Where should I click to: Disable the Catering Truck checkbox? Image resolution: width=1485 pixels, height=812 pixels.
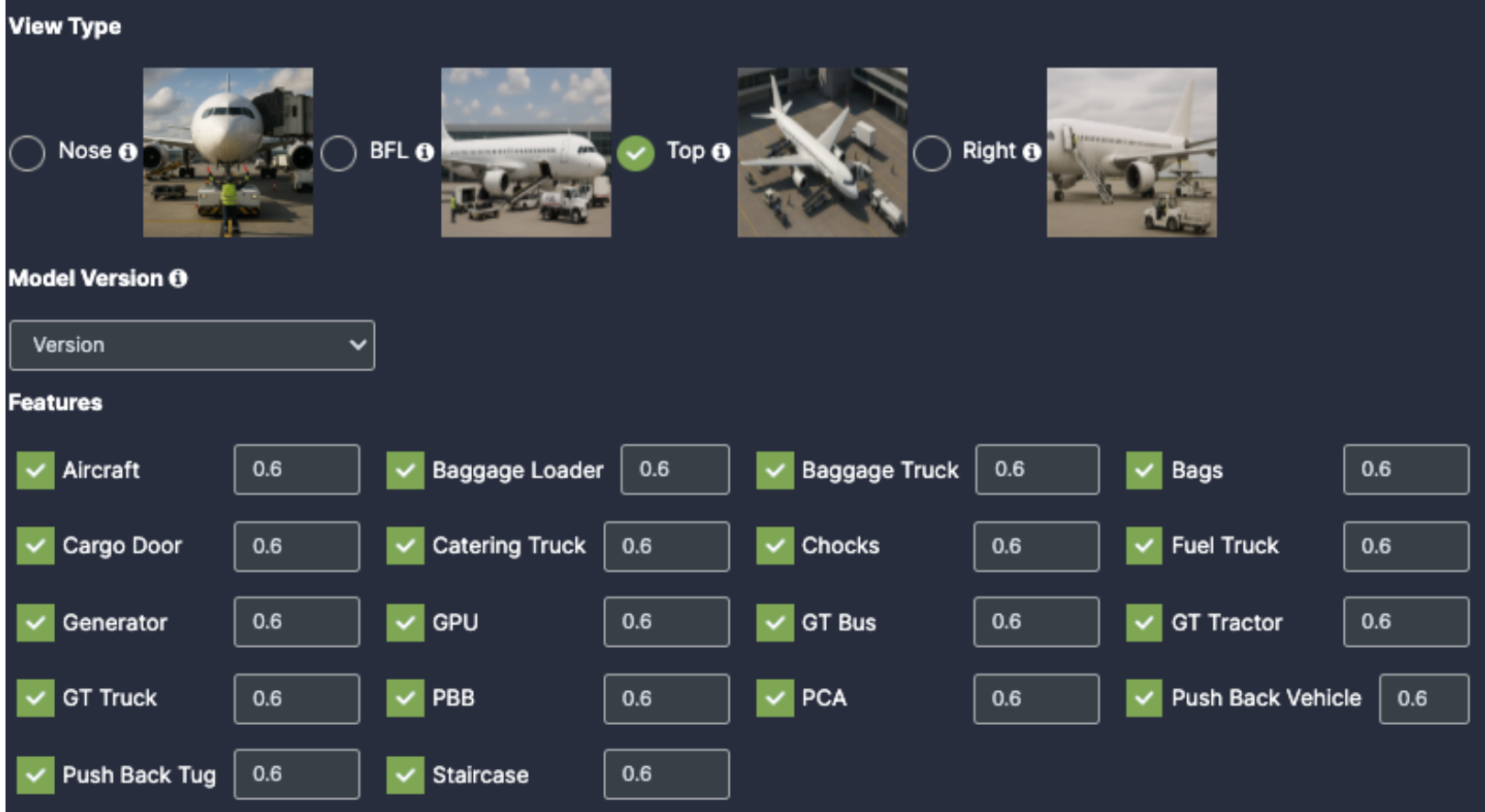click(405, 546)
